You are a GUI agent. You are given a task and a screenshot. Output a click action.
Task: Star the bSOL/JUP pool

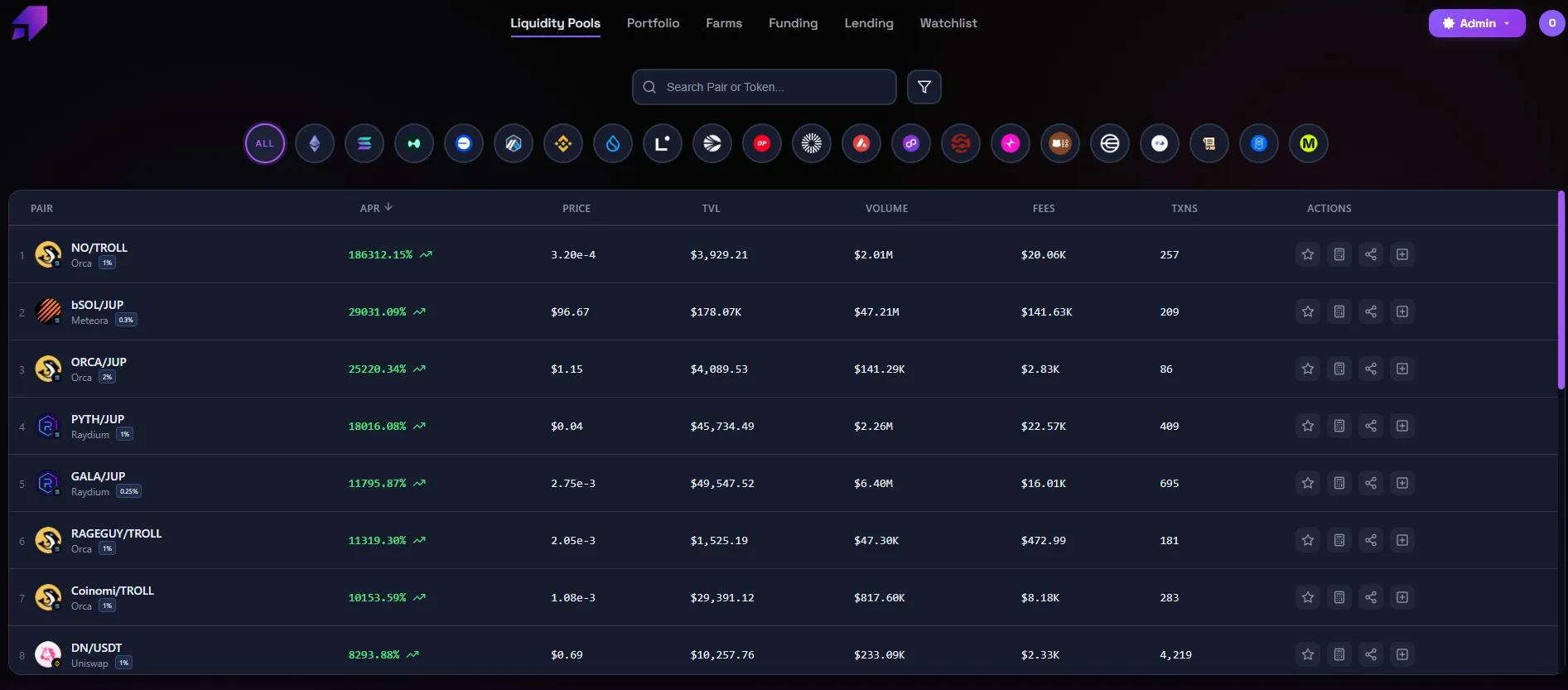1308,311
